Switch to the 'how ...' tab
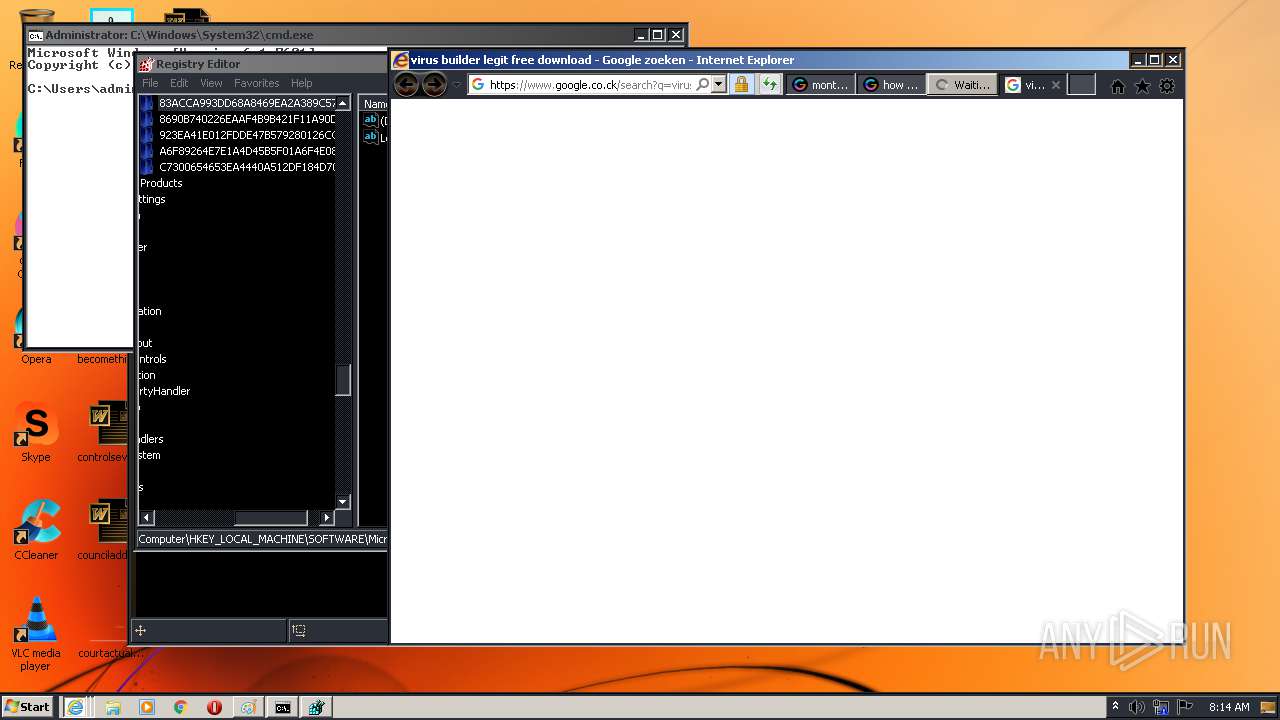The image size is (1280, 720). [890, 85]
